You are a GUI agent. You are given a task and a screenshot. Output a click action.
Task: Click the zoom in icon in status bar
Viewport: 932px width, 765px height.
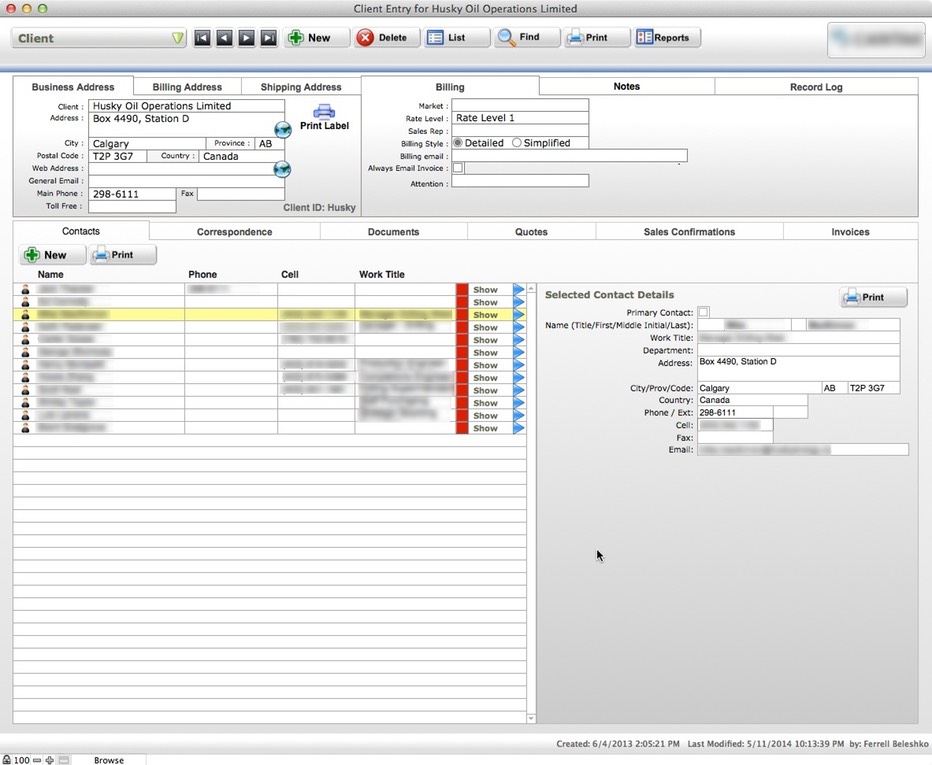tap(50, 760)
